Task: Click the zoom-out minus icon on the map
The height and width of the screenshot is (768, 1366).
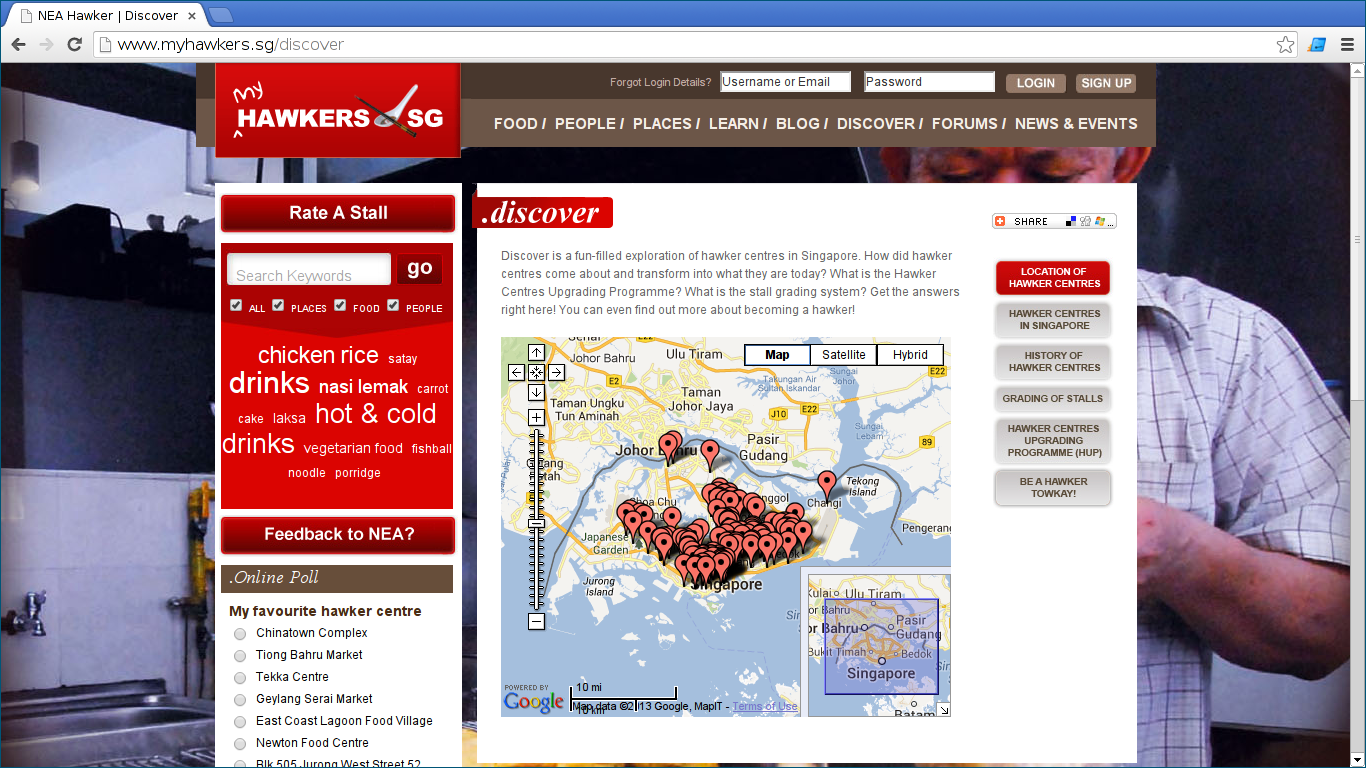Action: 536,621
